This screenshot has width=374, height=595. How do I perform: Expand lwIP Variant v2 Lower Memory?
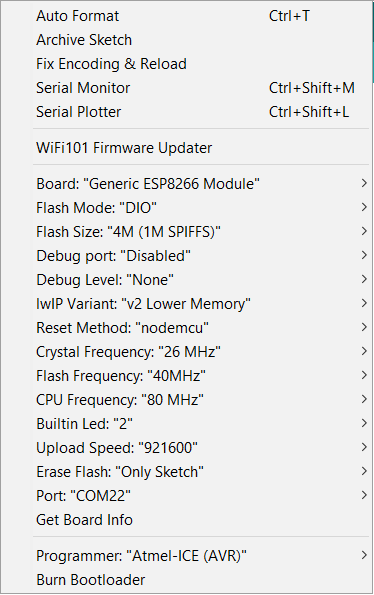[x=201, y=304]
